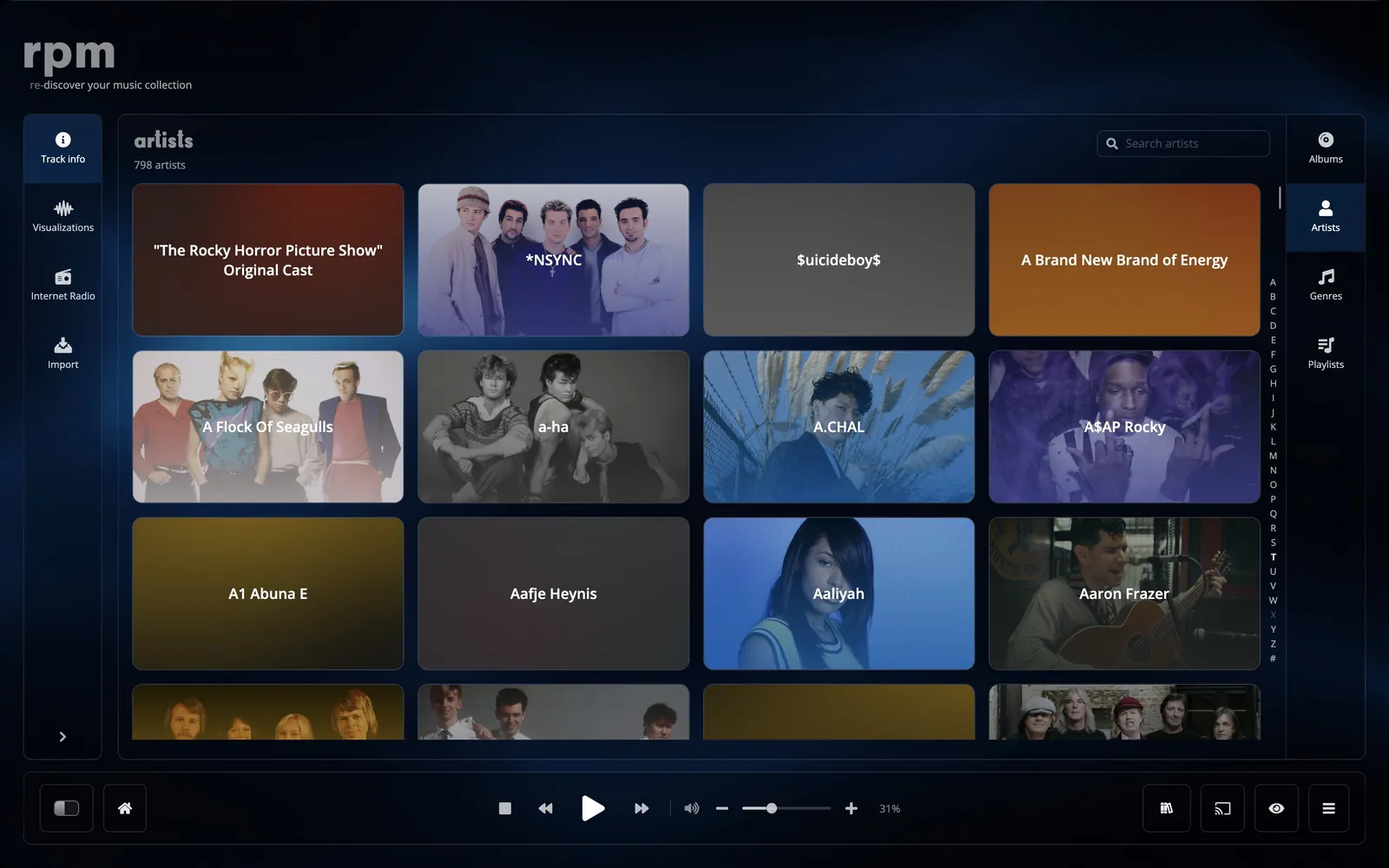The width and height of the screenshot is (1389, 868).
Task: Switch to the Albums view
Action: point(1326,148)
